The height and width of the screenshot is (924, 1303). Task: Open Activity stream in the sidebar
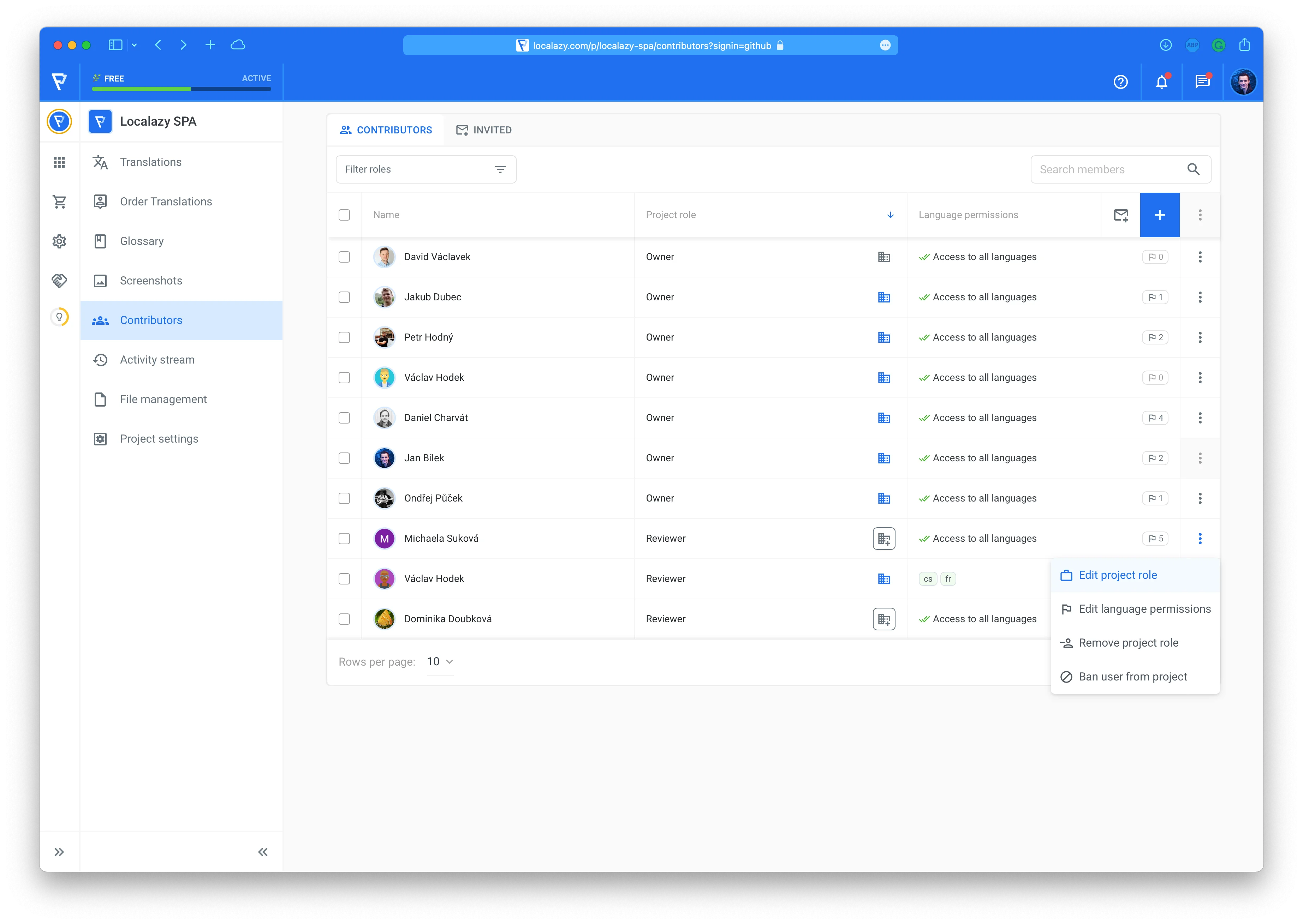(x=157, y=360)
